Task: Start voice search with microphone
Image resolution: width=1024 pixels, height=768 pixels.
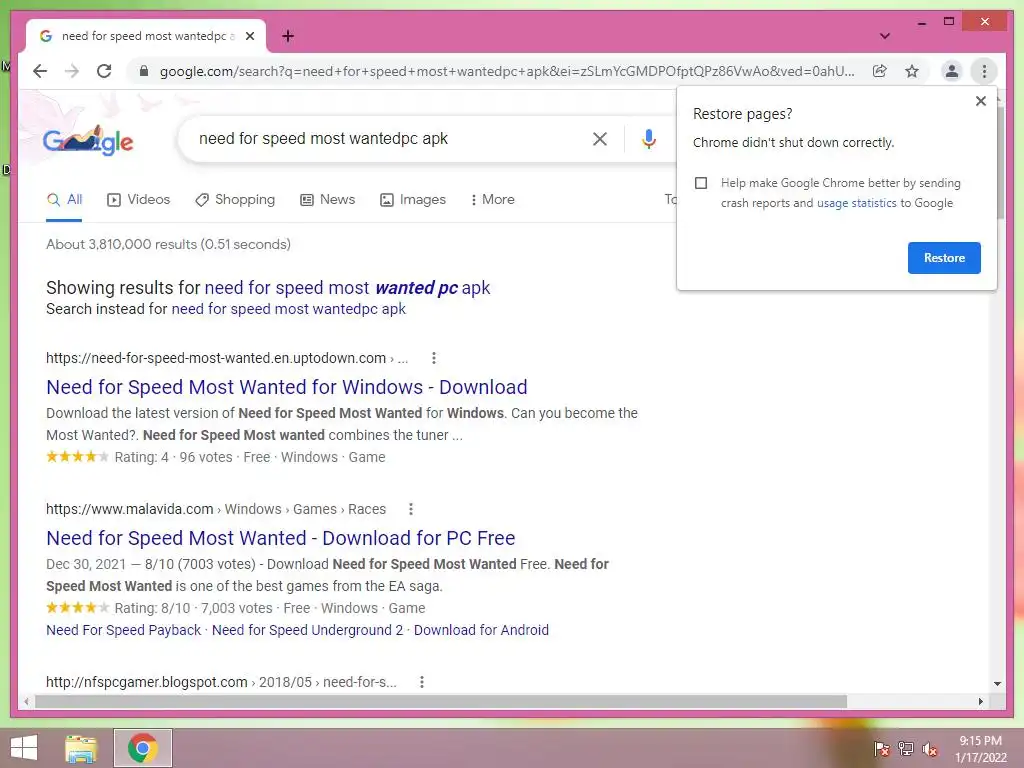Action: coord(648,138)
